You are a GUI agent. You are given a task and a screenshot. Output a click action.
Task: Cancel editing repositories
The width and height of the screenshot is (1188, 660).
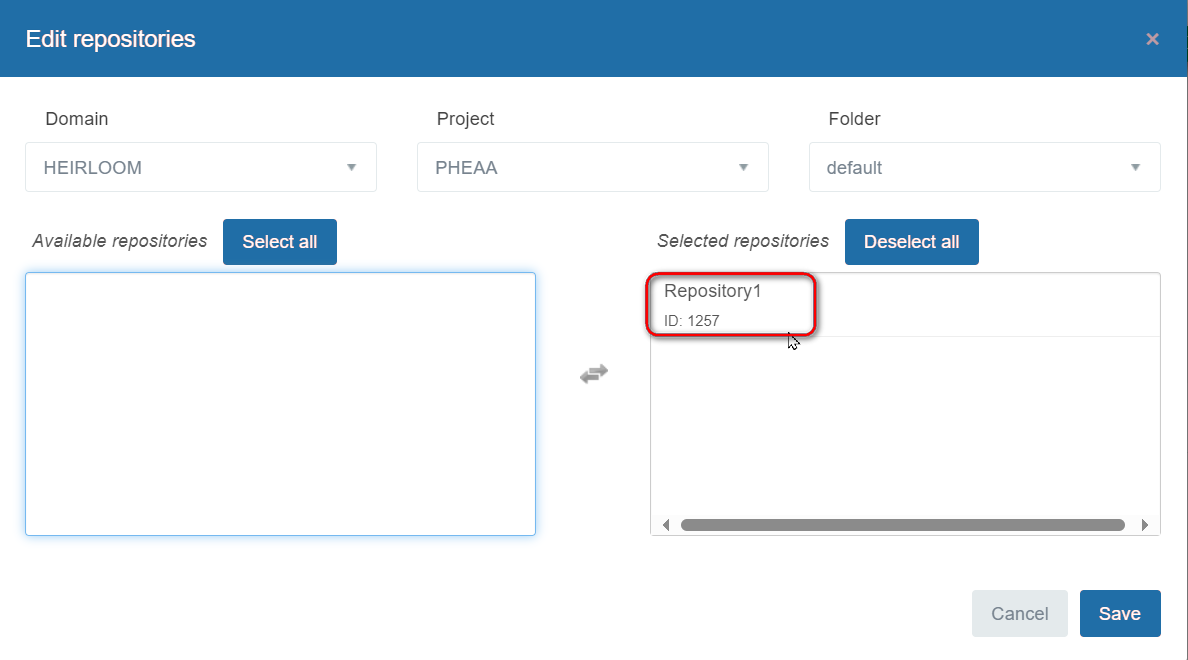click(x=1019, y=613)
